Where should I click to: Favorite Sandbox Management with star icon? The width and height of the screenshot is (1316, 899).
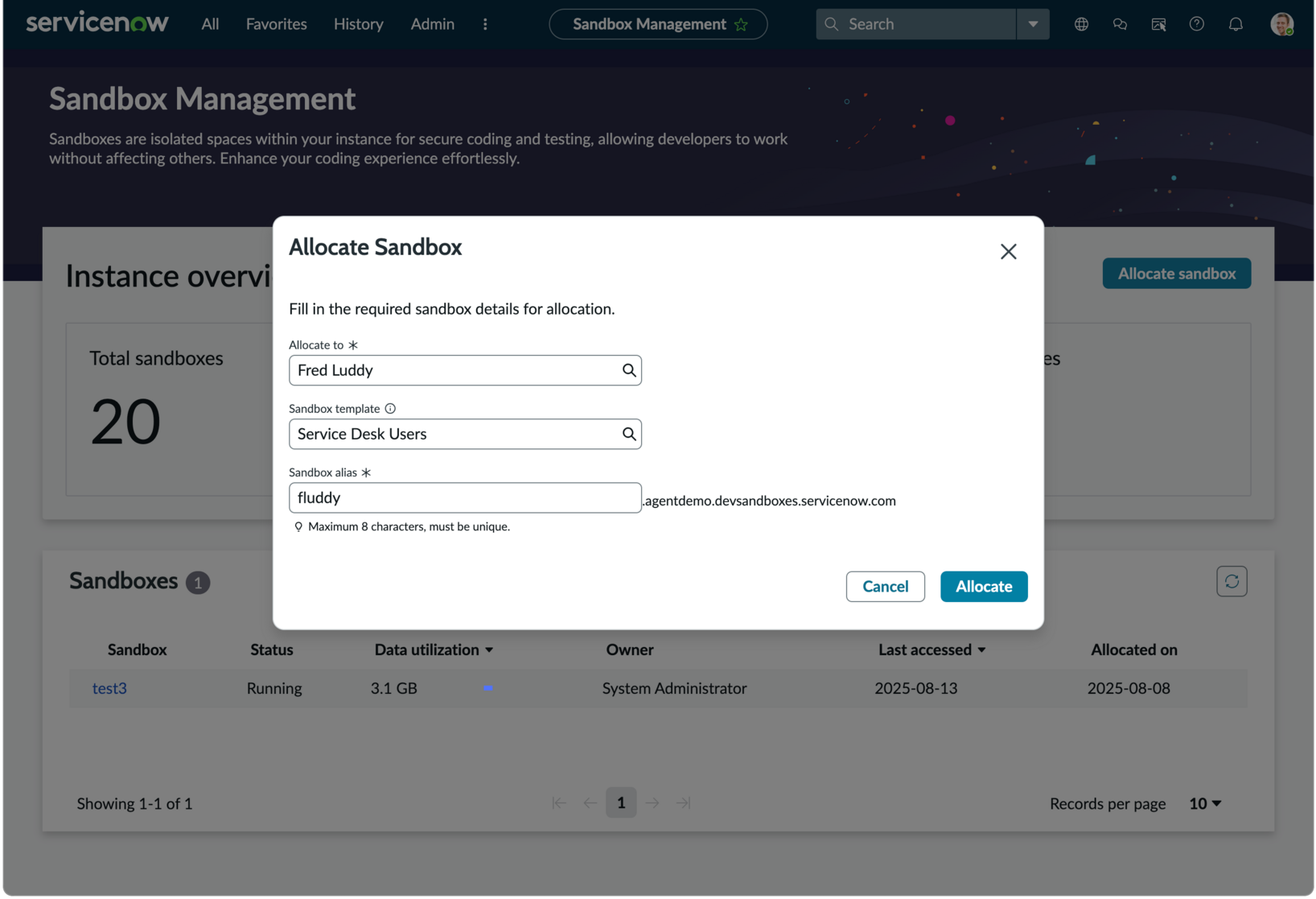(741, 24)
